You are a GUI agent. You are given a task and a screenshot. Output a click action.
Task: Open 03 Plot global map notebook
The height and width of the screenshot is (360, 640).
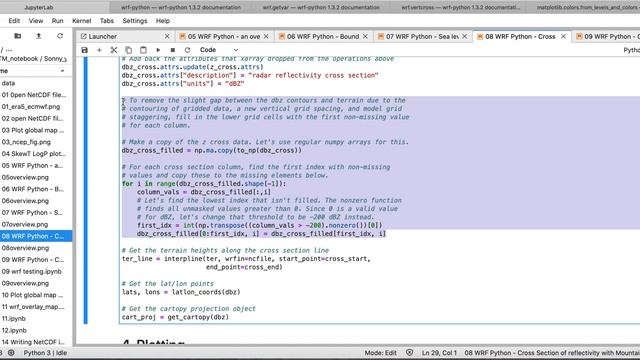click(36, 130)
